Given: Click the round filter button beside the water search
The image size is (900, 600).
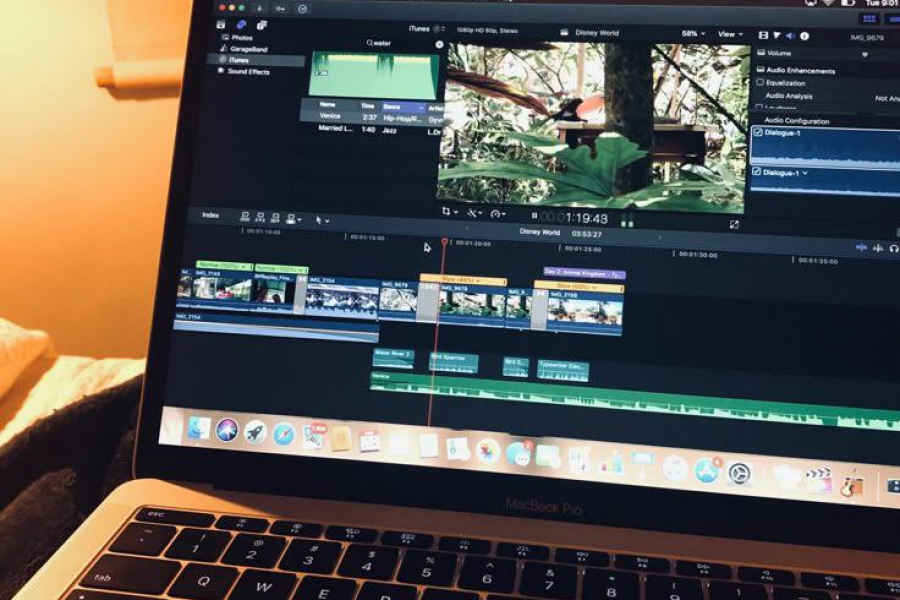Looking at the screenshot, I should [439, 44].
